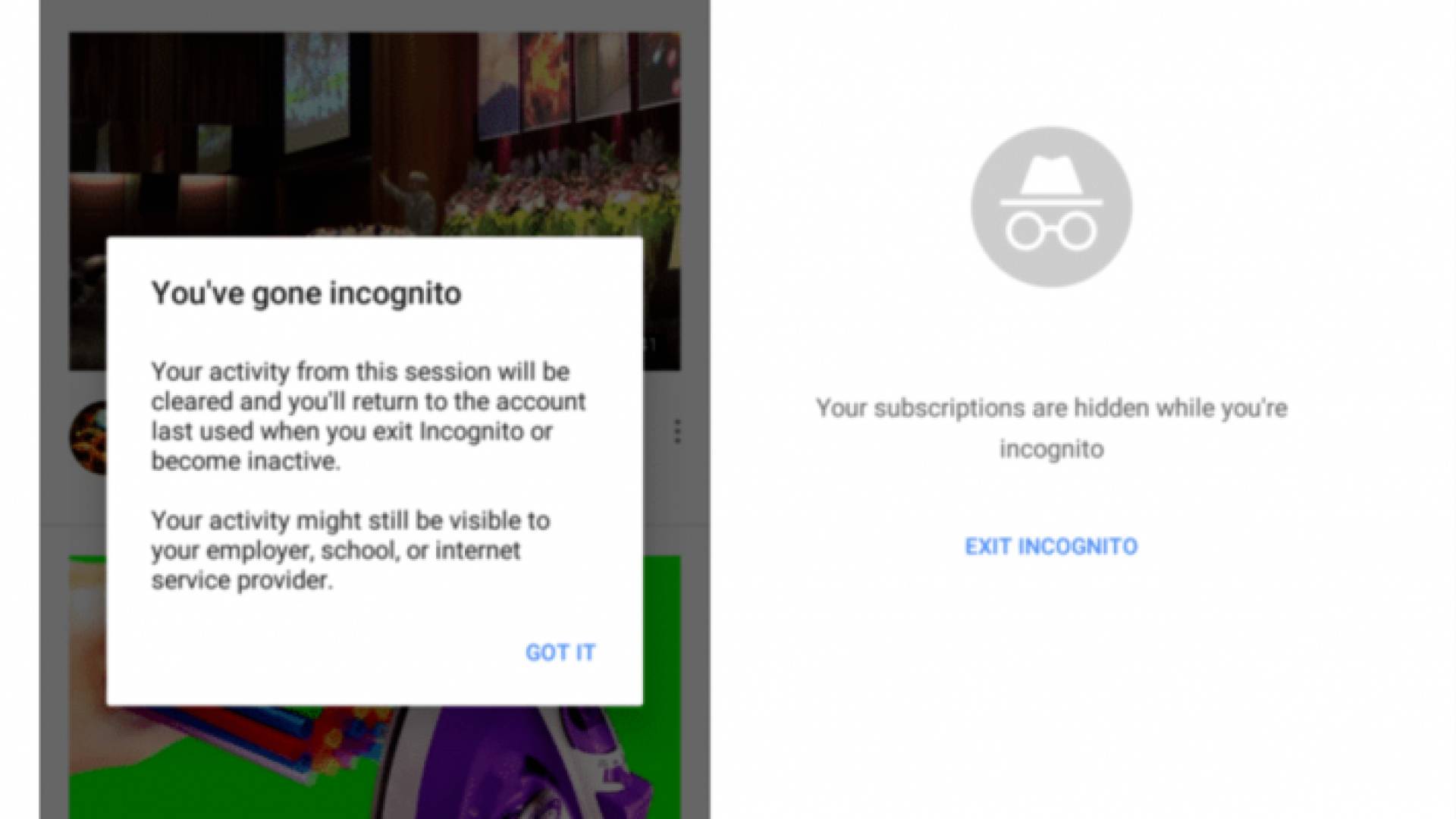Open the channel avatar beside the dialog
The width and height of the screenshot is (1456, 819).
[88, 438]
